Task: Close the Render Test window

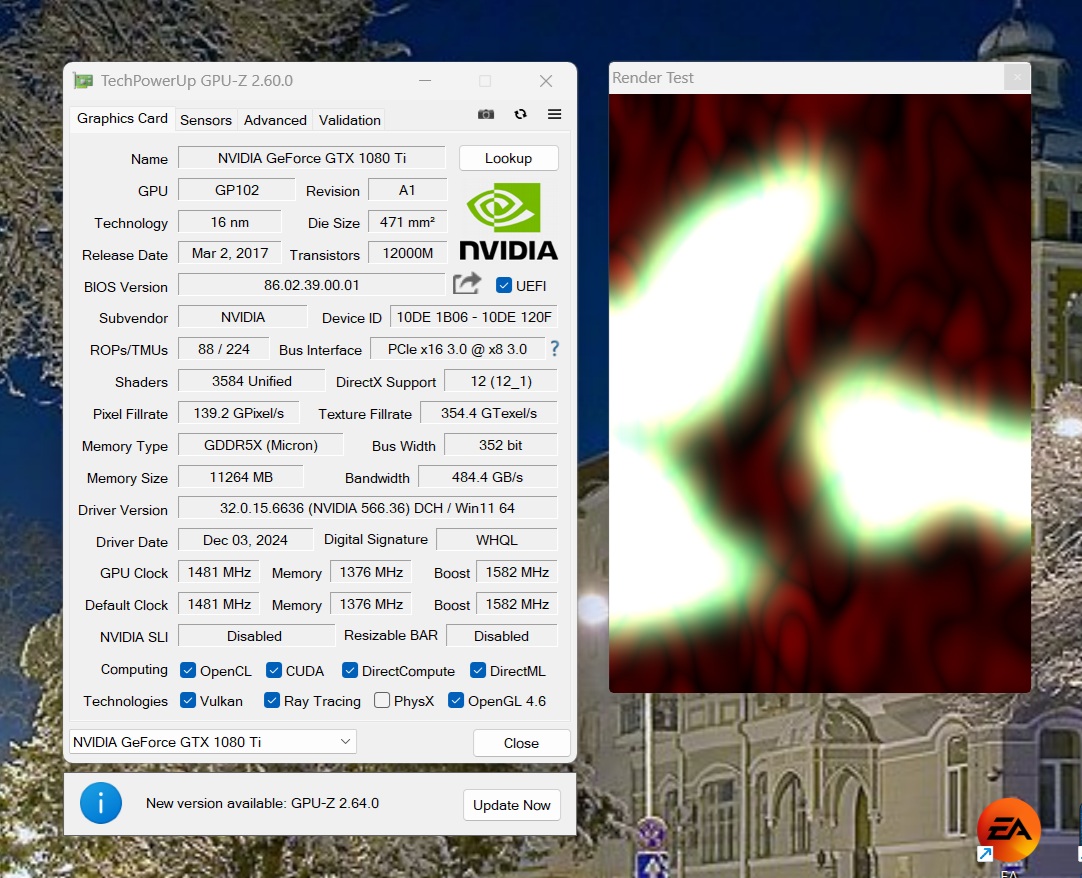Action: click(1016, 77)
